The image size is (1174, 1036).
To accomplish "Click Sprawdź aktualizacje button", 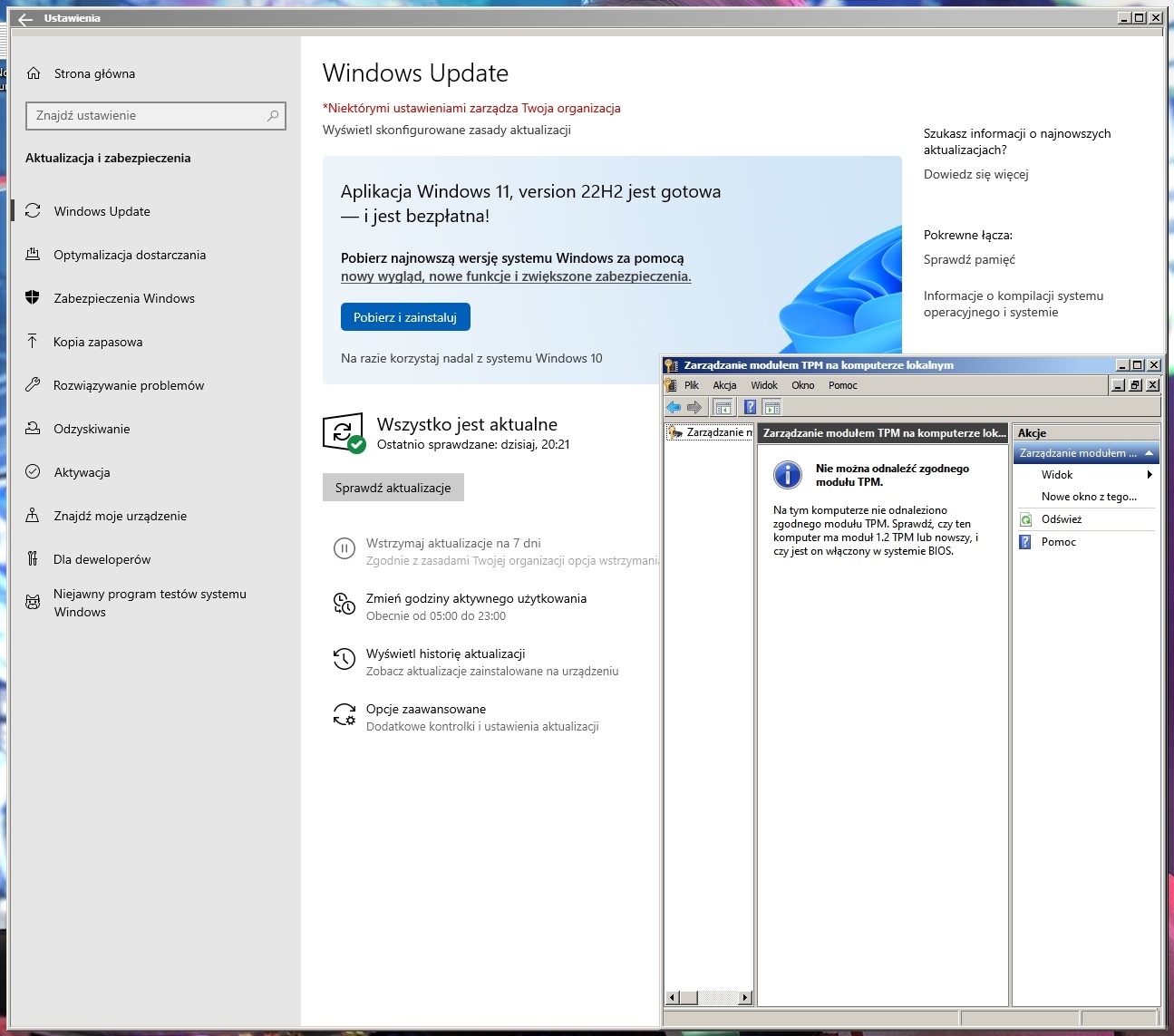I will pyautogui.click(x=393, y=488).
